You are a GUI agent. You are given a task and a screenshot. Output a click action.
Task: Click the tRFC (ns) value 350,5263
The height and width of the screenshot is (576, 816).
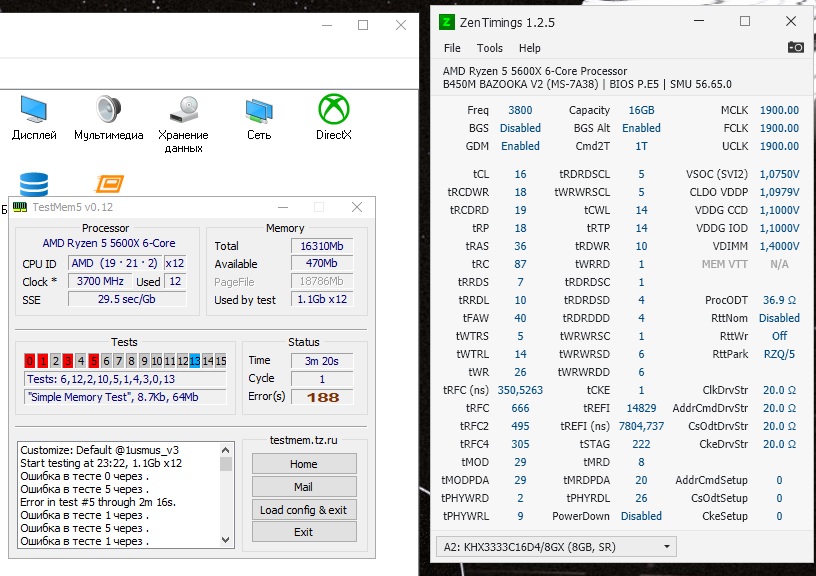pos(520,390)
